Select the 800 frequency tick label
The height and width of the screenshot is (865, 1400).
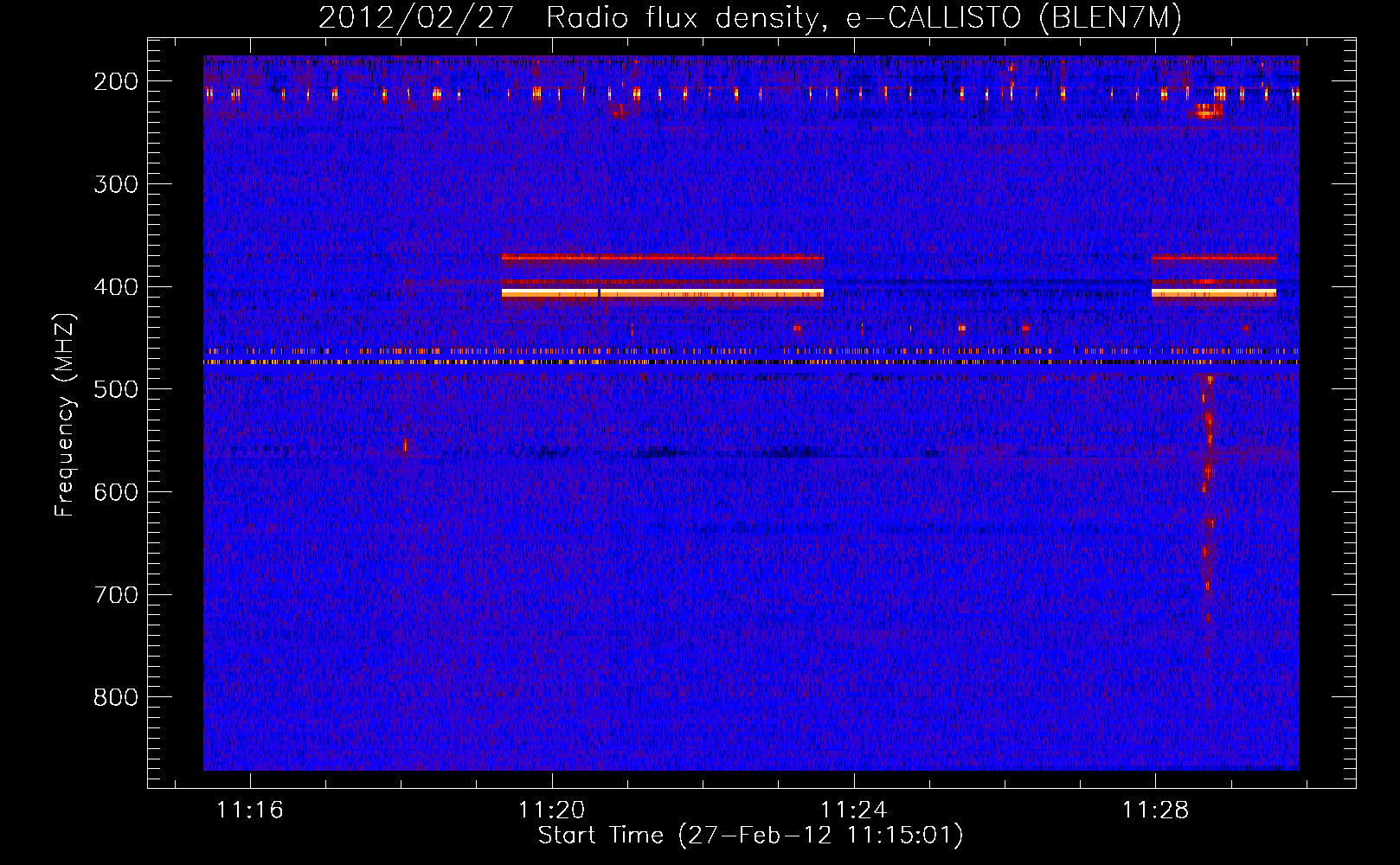[x=115, y=697]
